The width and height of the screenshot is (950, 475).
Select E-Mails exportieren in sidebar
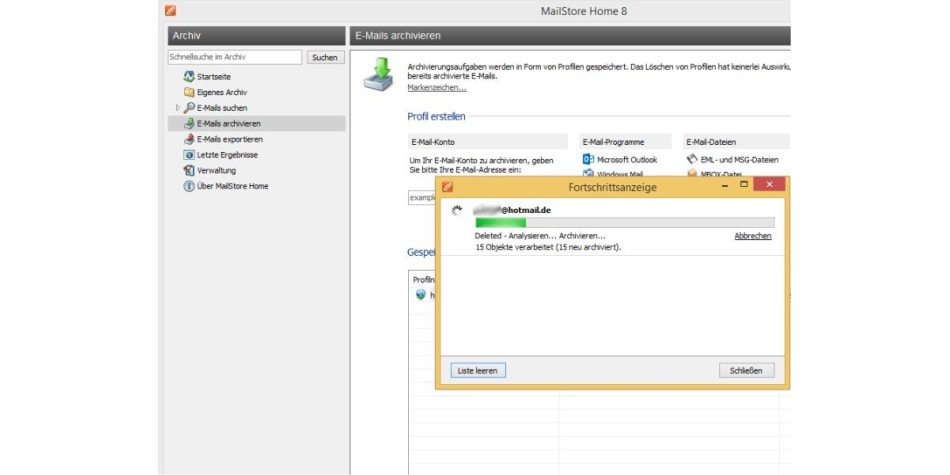pos(229,139)
